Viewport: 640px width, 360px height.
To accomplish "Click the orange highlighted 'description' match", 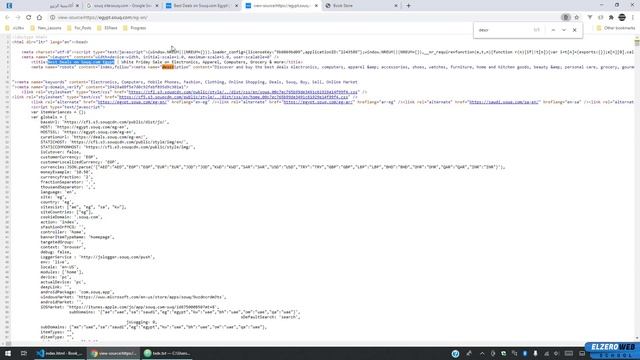I will tap(168, 67).
